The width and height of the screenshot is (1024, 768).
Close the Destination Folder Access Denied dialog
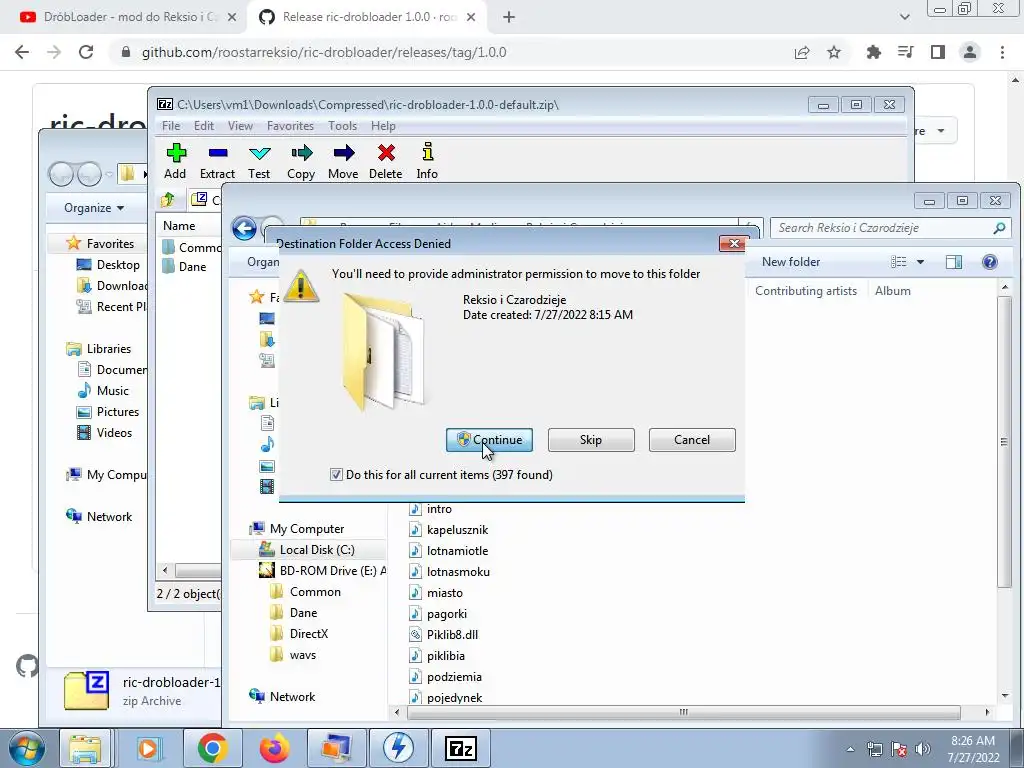tap(733, 244)
